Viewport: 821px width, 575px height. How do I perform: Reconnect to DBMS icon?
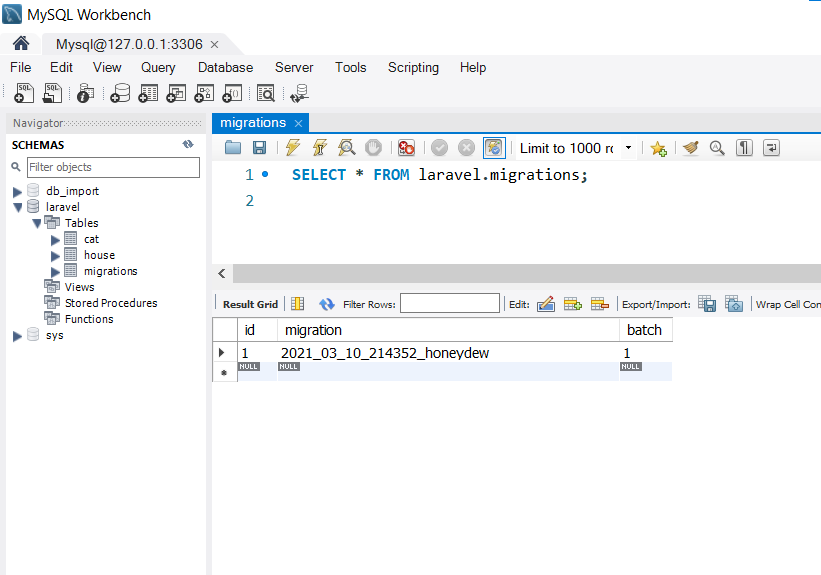(x=300, y=93)
